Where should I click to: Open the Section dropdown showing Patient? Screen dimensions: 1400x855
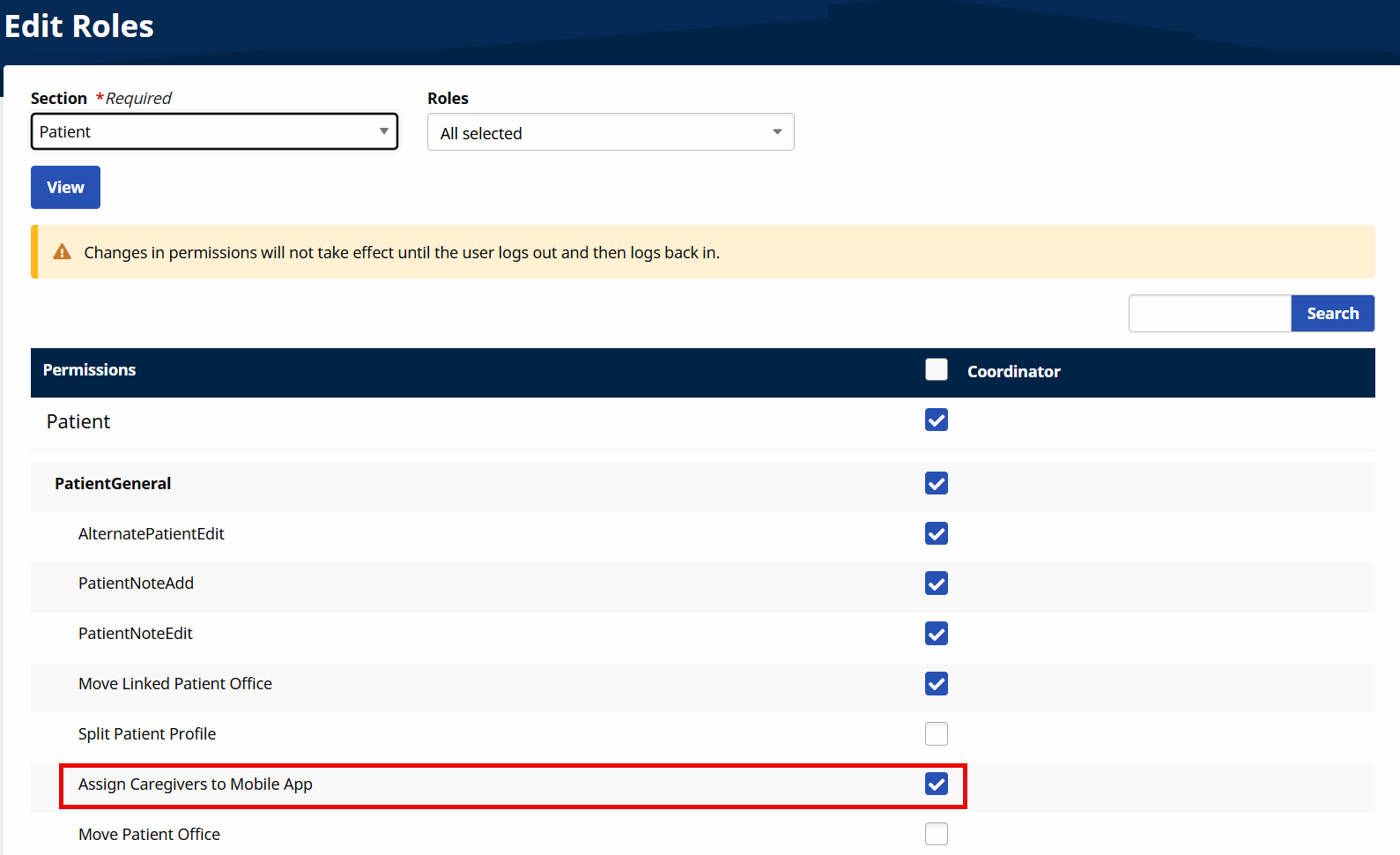[214, 132]
